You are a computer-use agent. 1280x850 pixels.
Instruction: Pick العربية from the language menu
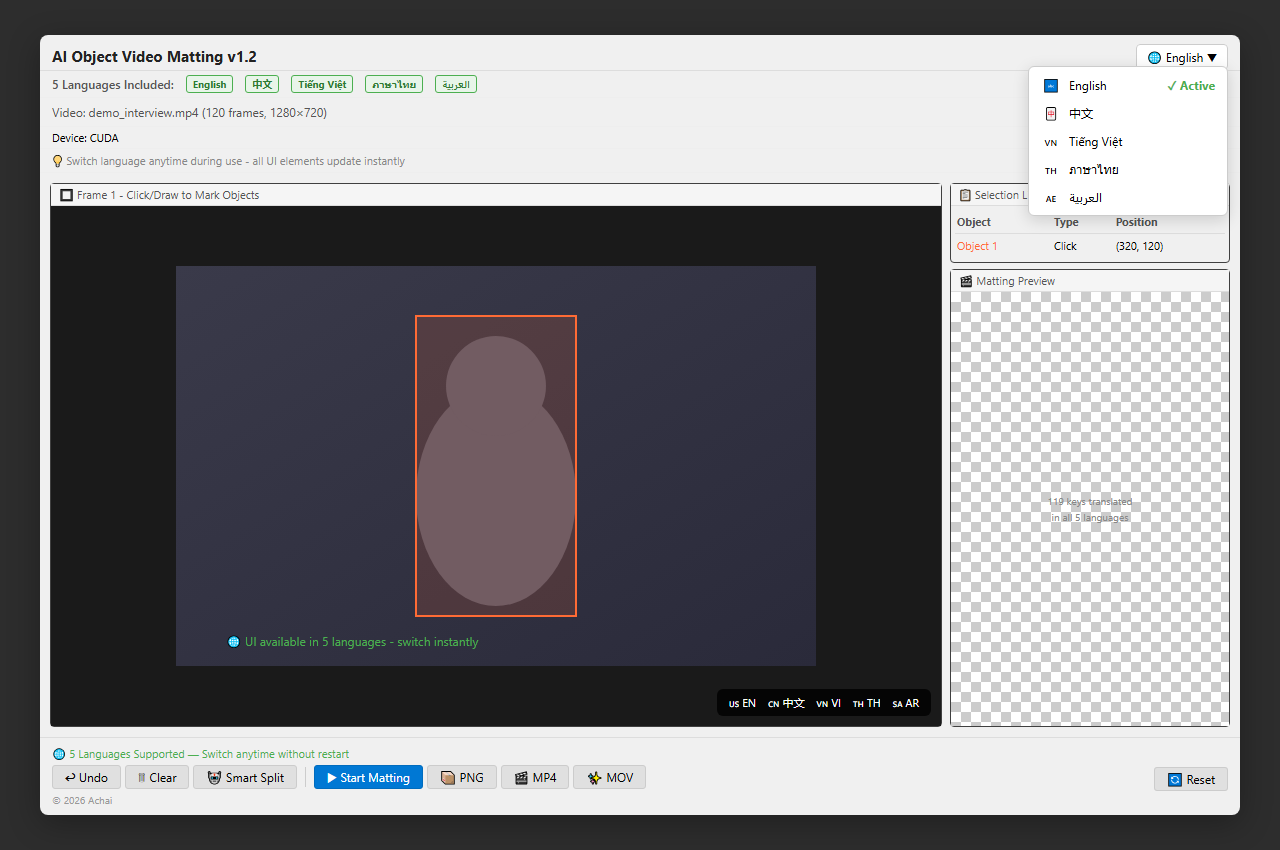click(1127, 198)
